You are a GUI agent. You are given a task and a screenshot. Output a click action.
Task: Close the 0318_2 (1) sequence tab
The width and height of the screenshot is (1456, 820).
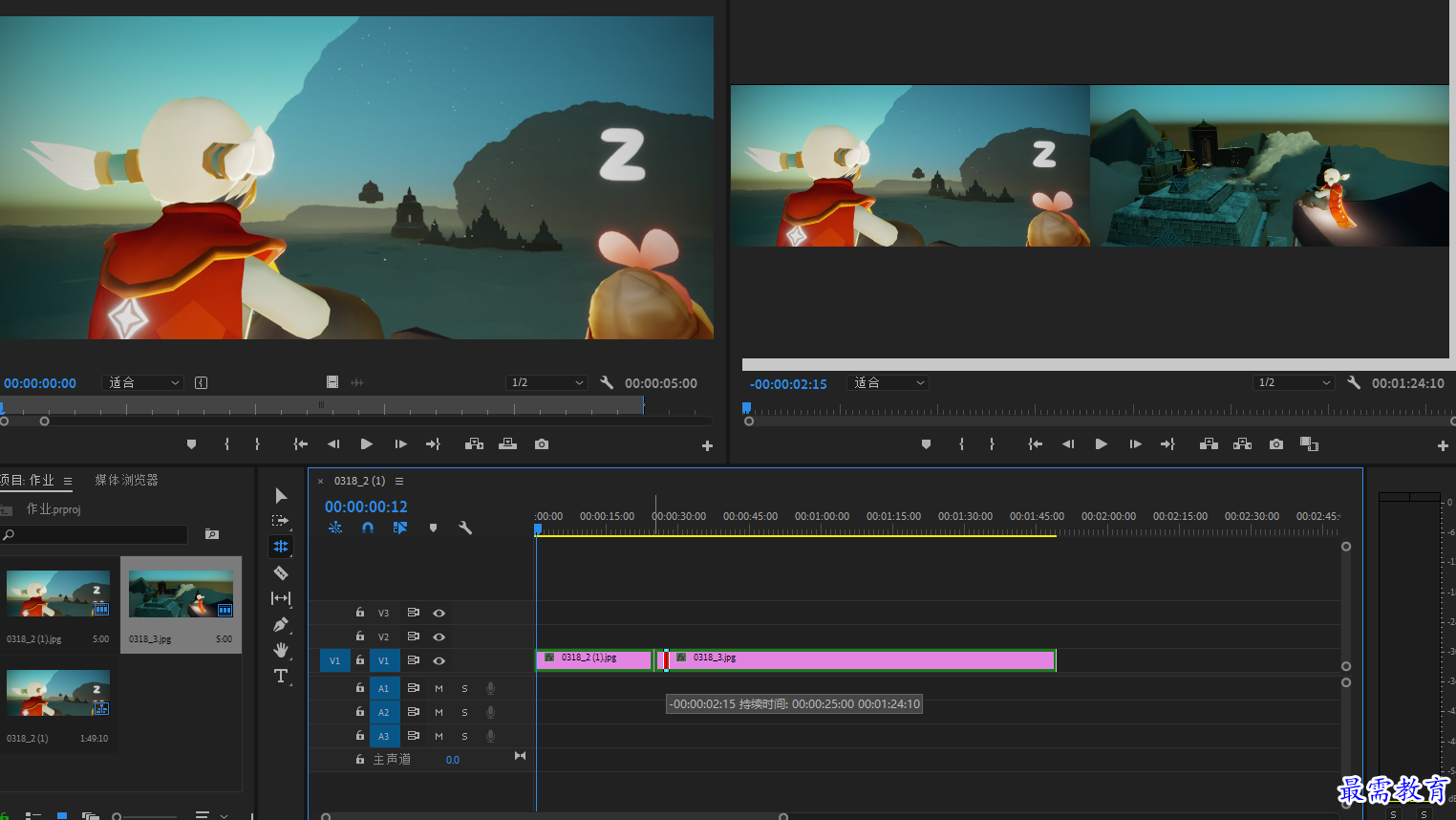coord(321,481)
